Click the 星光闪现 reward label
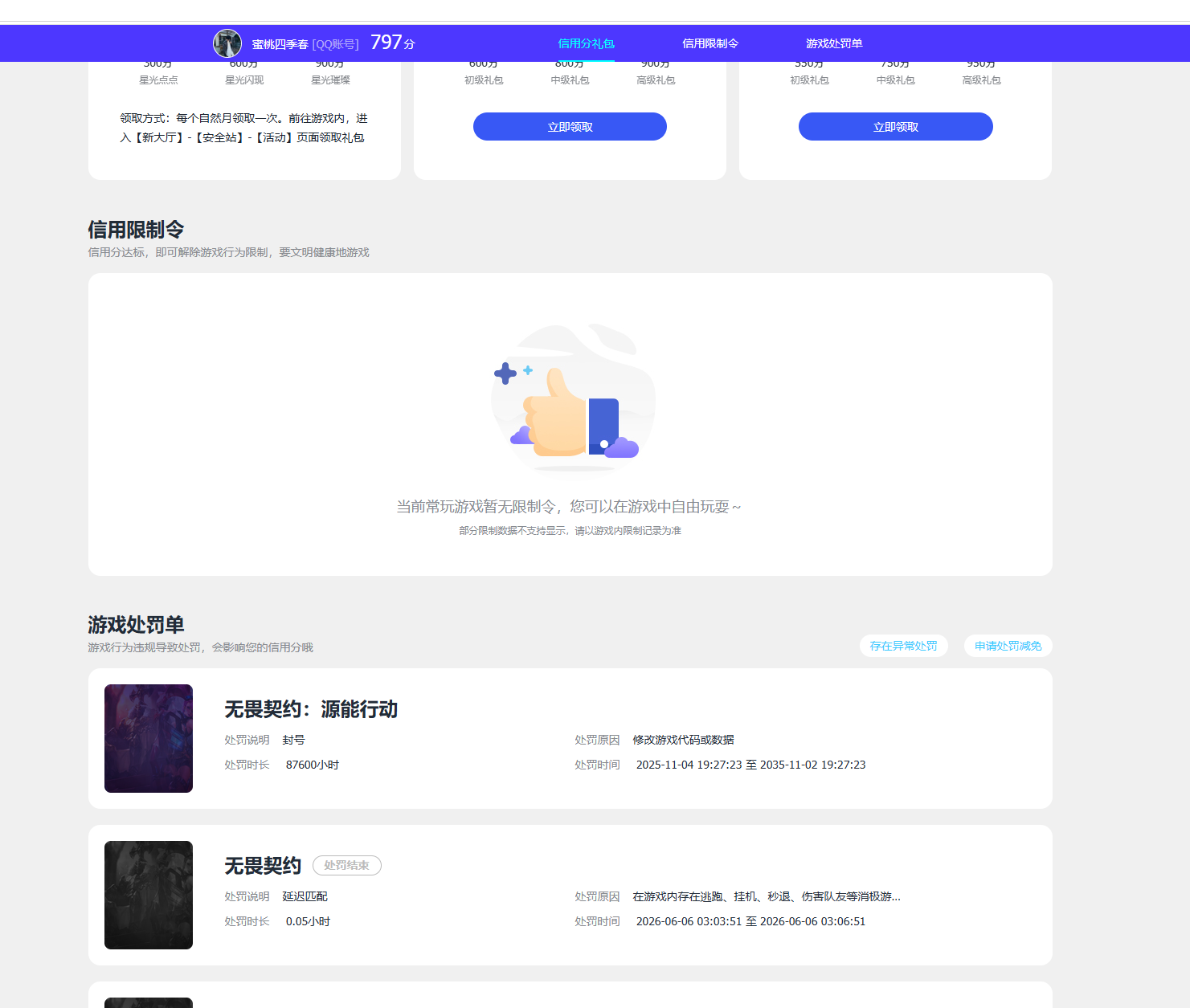The height and width of the screenshot is (1008, 1190). tap(244, 80)
